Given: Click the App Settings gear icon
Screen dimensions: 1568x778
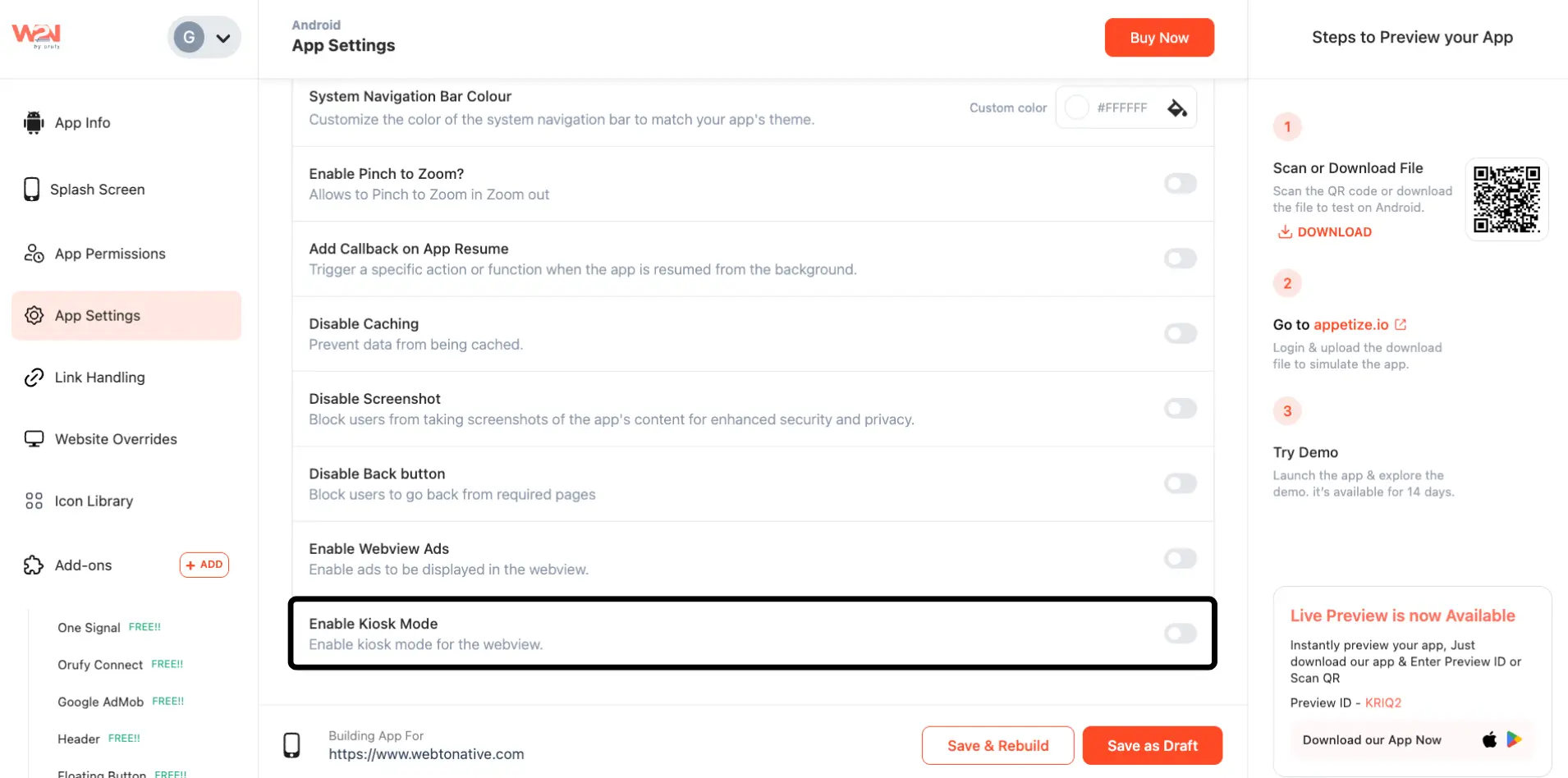Looking at the screenshot, I should (34, 315).
